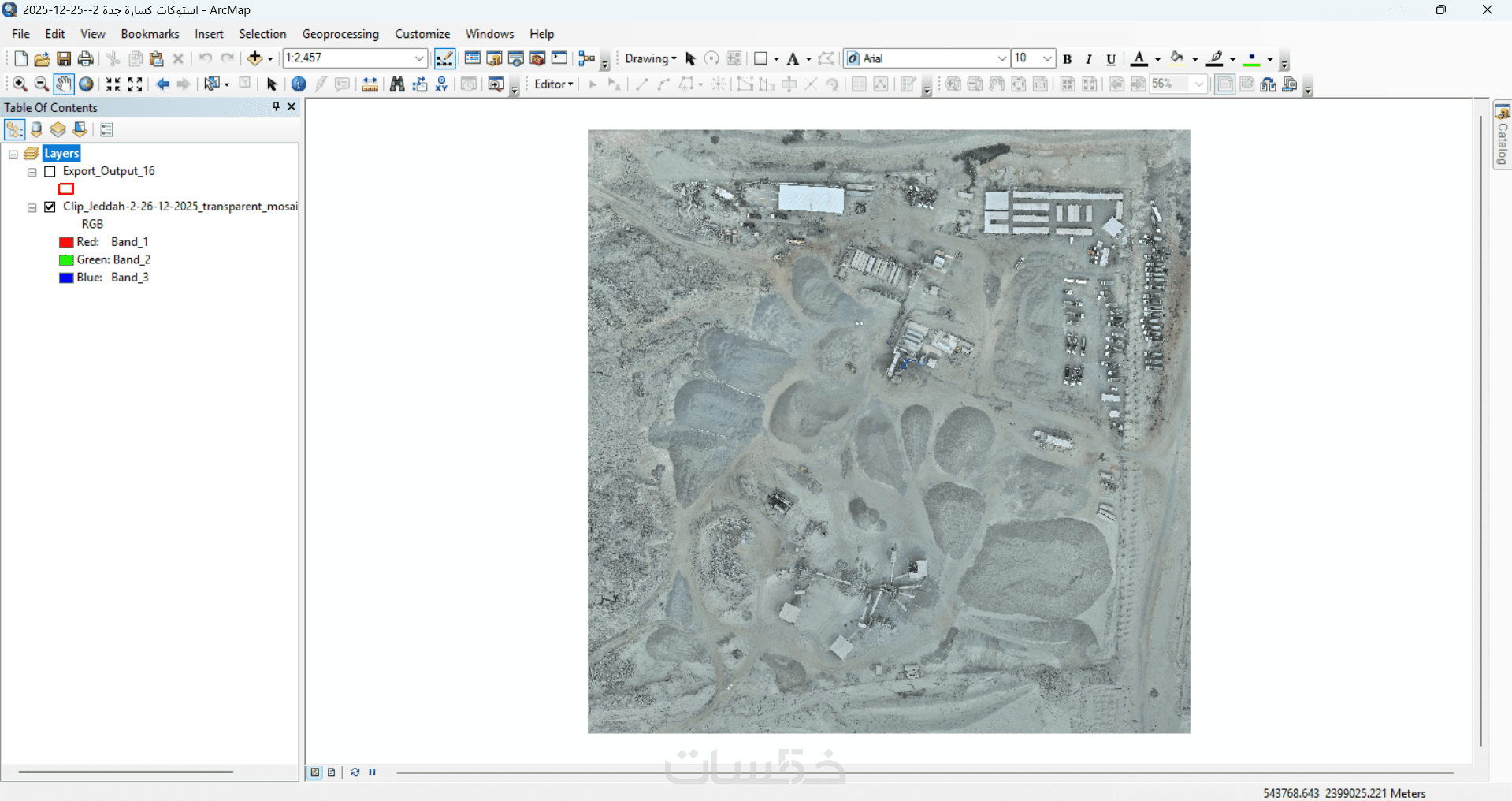Open the font size dropdown

(1047, 58)
